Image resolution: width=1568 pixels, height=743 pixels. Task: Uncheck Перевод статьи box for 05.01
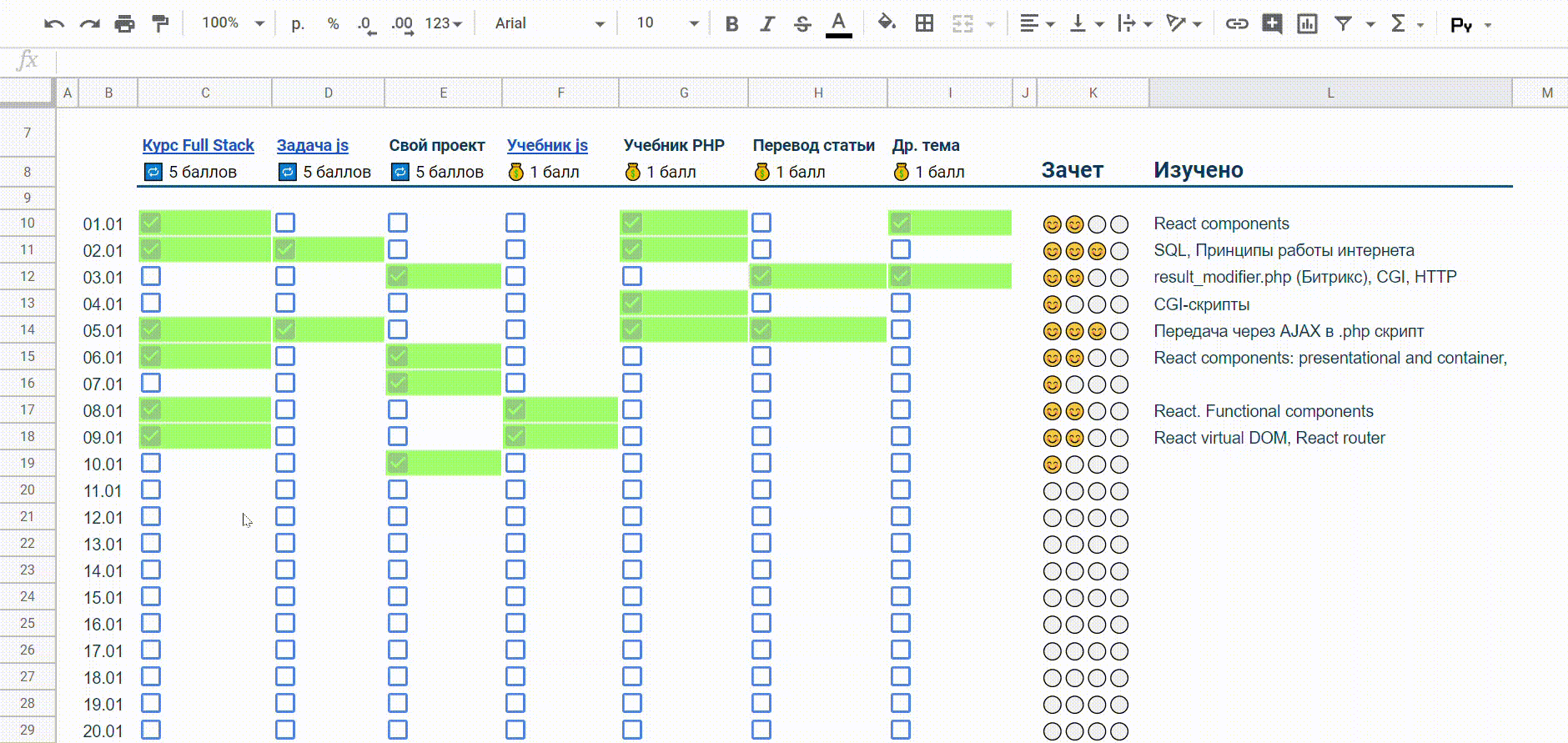(x=761, y=329)
